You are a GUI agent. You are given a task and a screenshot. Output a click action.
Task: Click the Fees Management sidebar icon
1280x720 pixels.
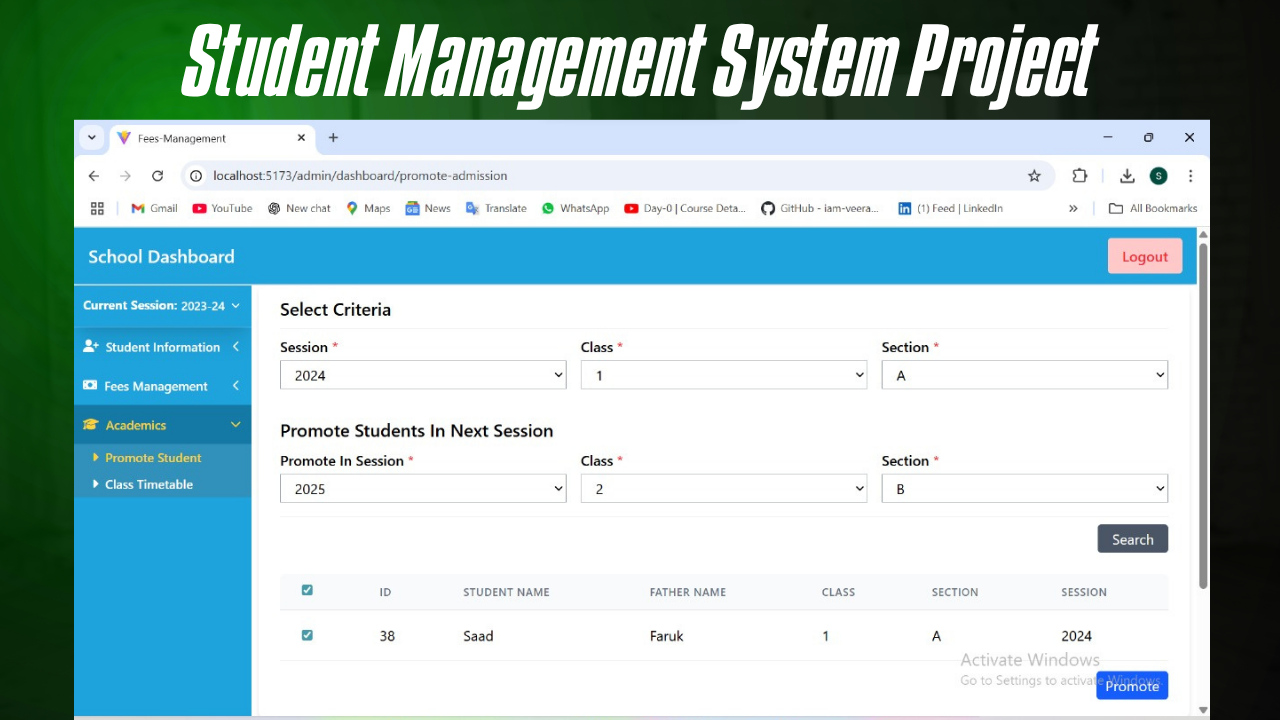tap(90, 385)
